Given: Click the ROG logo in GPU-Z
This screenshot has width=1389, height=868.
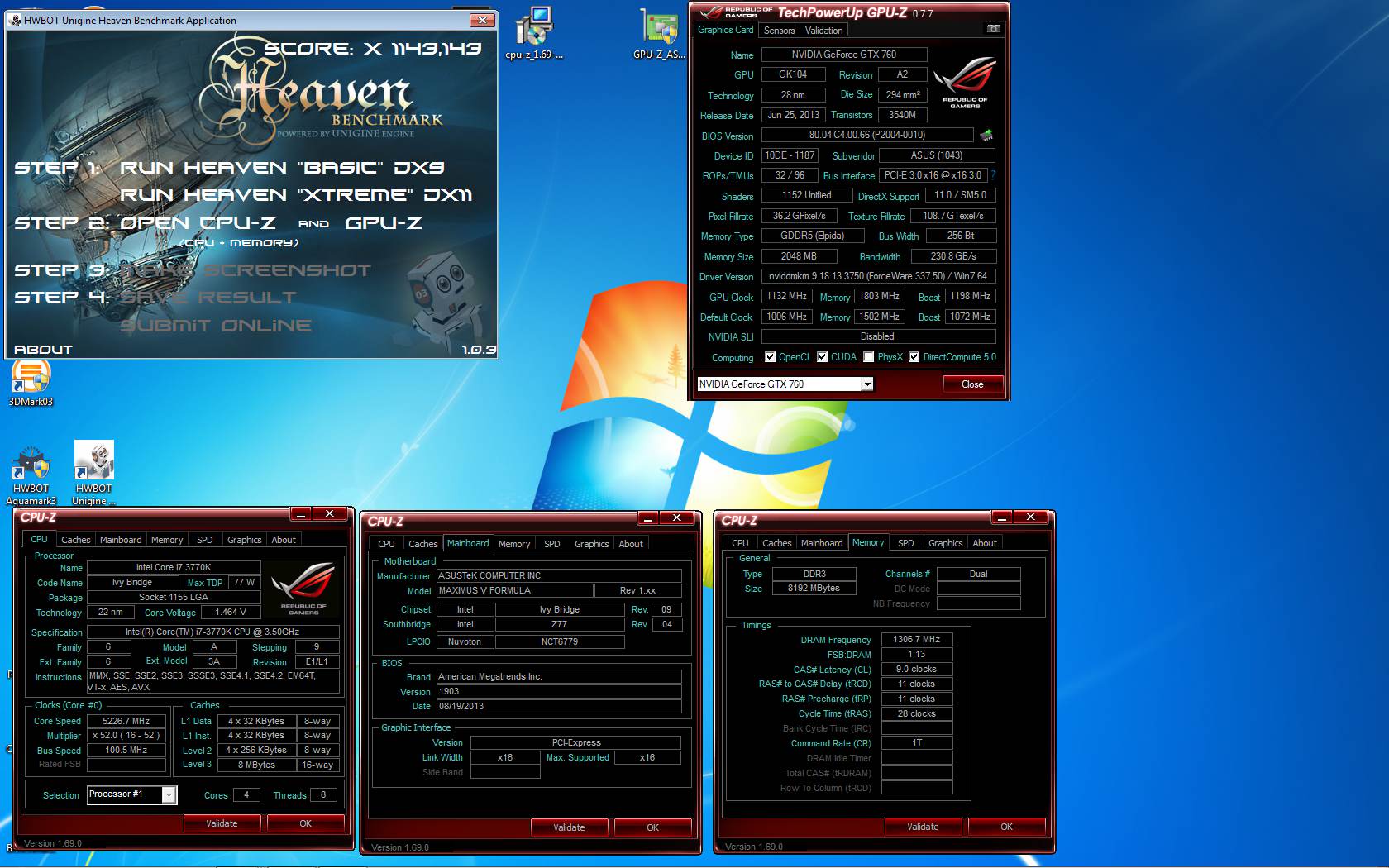Looking at the screenshot, I should pyautogui.click(x=965, y=83).
